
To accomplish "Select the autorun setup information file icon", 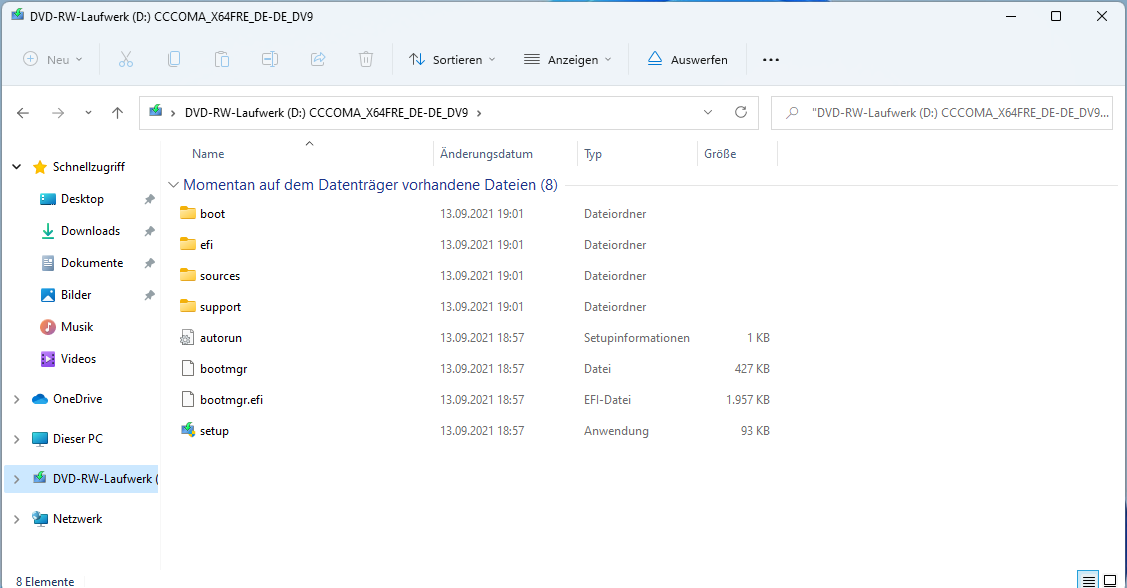I will [188, 337].
